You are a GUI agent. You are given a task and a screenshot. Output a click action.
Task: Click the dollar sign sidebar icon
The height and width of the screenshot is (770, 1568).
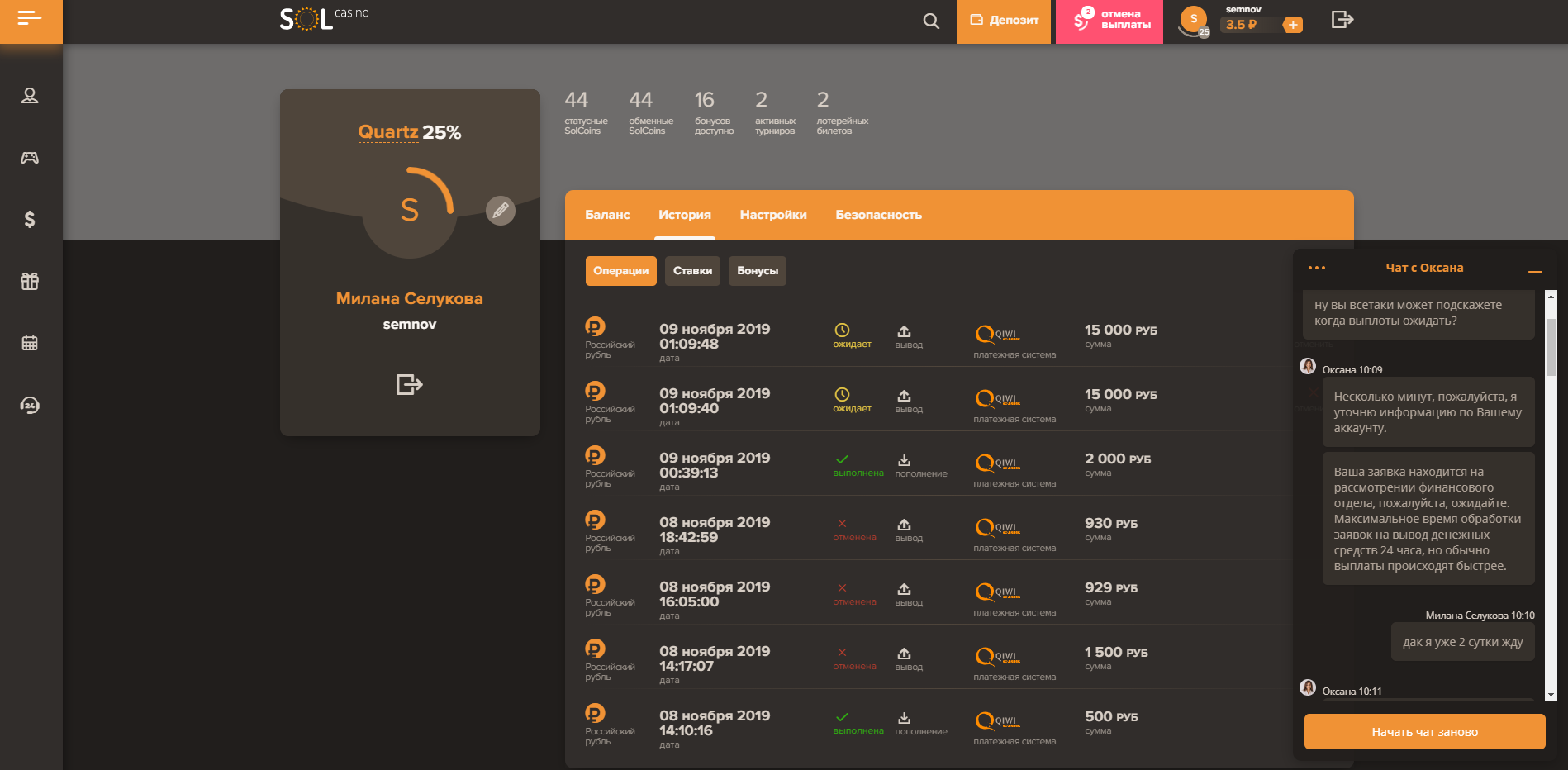coord(30,219)
